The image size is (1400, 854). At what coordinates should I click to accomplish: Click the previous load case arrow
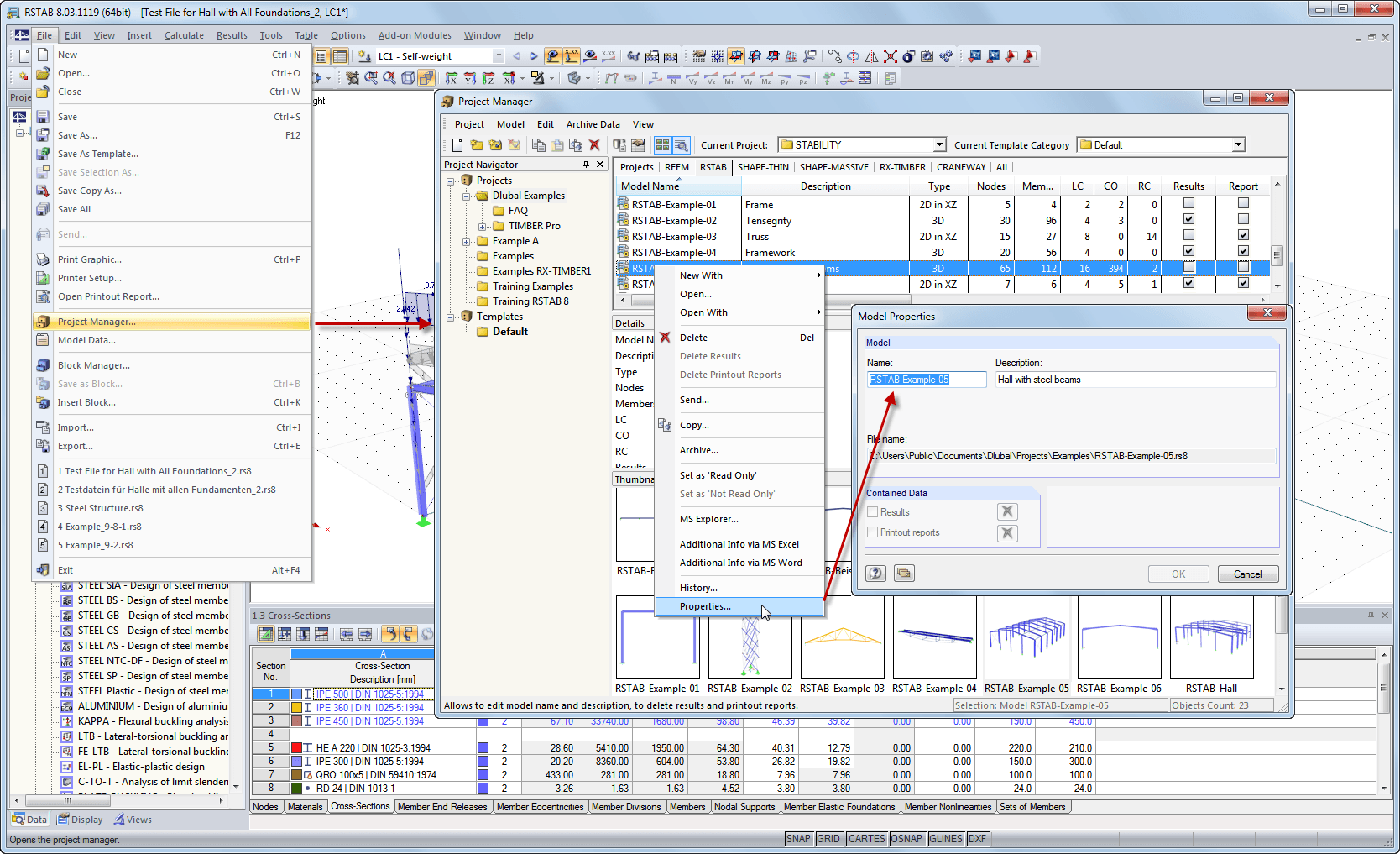point(516,56)
